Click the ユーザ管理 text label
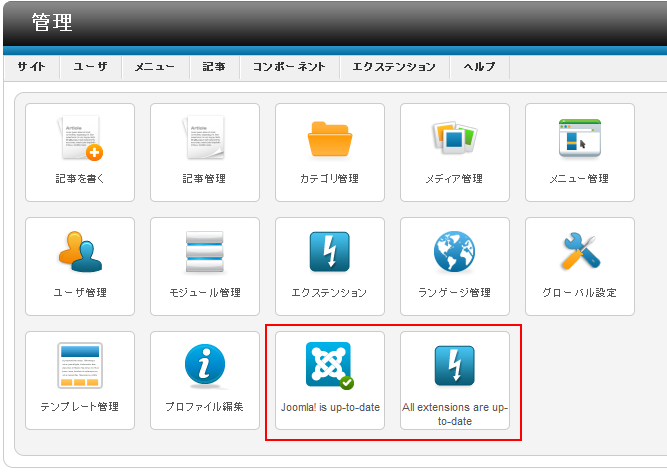The width and height of the screenshot is (667, 473). tap(80, 293)
